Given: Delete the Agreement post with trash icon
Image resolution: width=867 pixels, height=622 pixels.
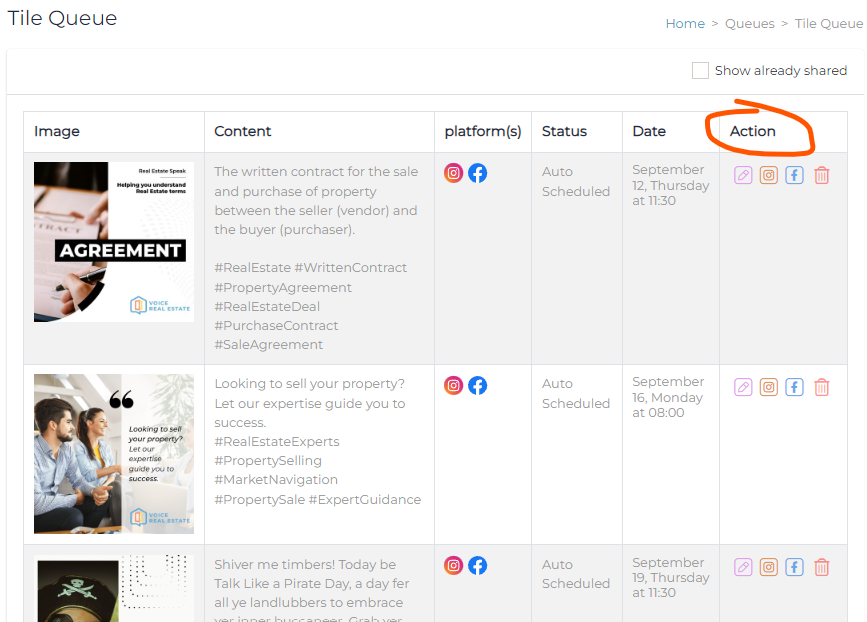Looking at the screenshot, I should coord(822,175).
